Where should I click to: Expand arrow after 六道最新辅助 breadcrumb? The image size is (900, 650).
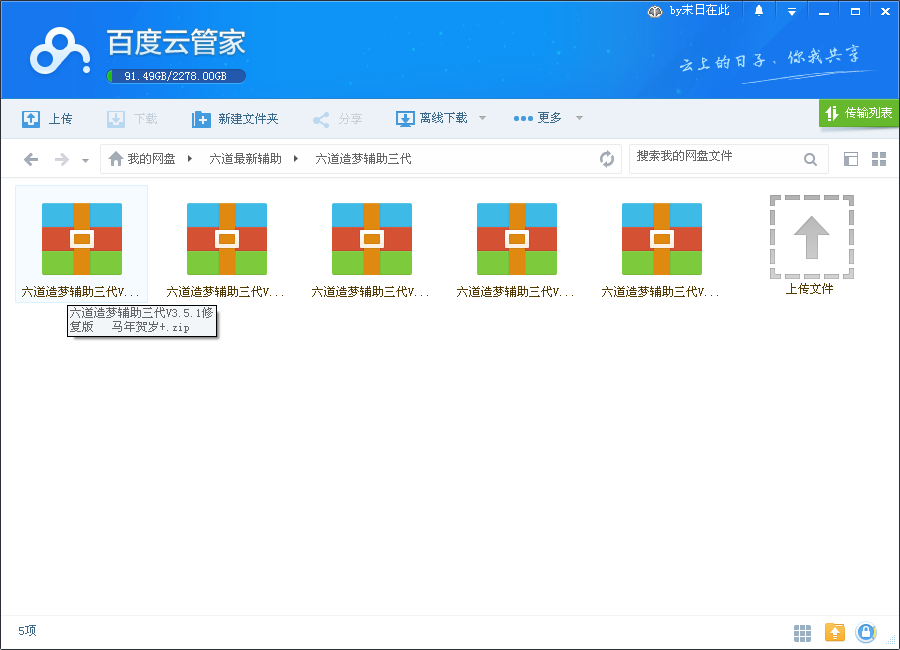(x=296, y=159)
